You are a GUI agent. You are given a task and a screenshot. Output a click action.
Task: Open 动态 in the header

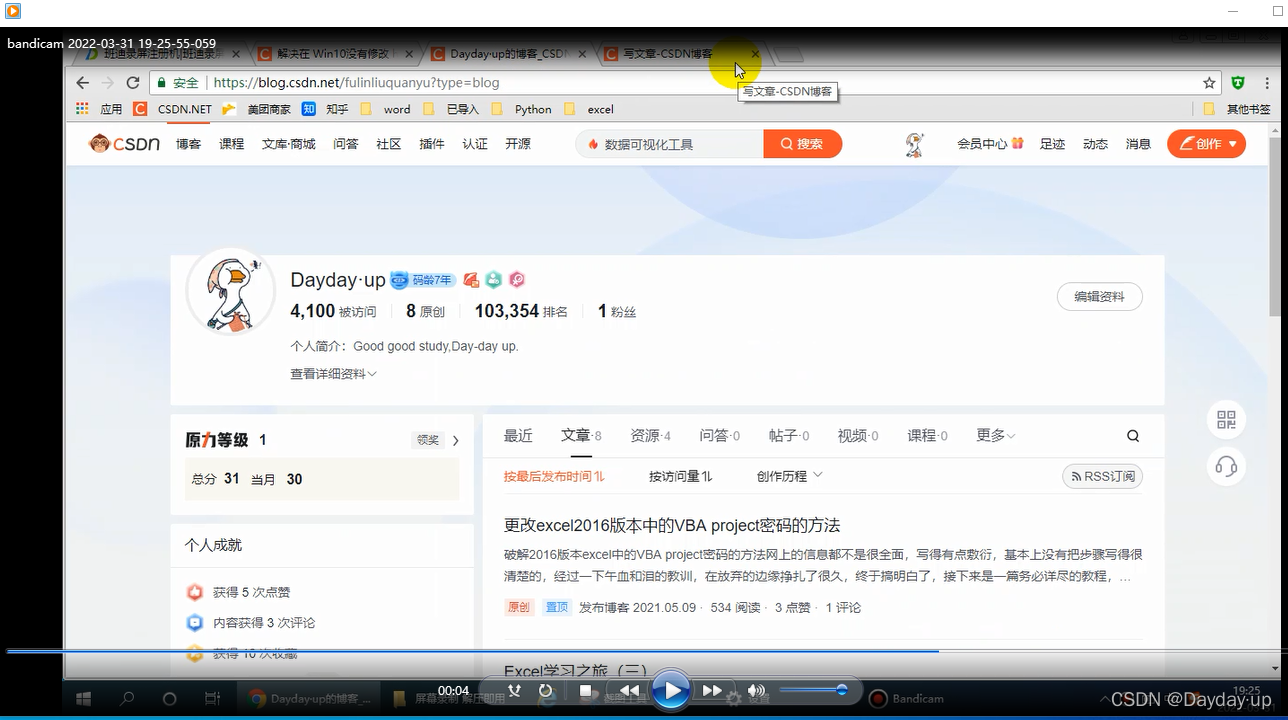click(1095, 144)
